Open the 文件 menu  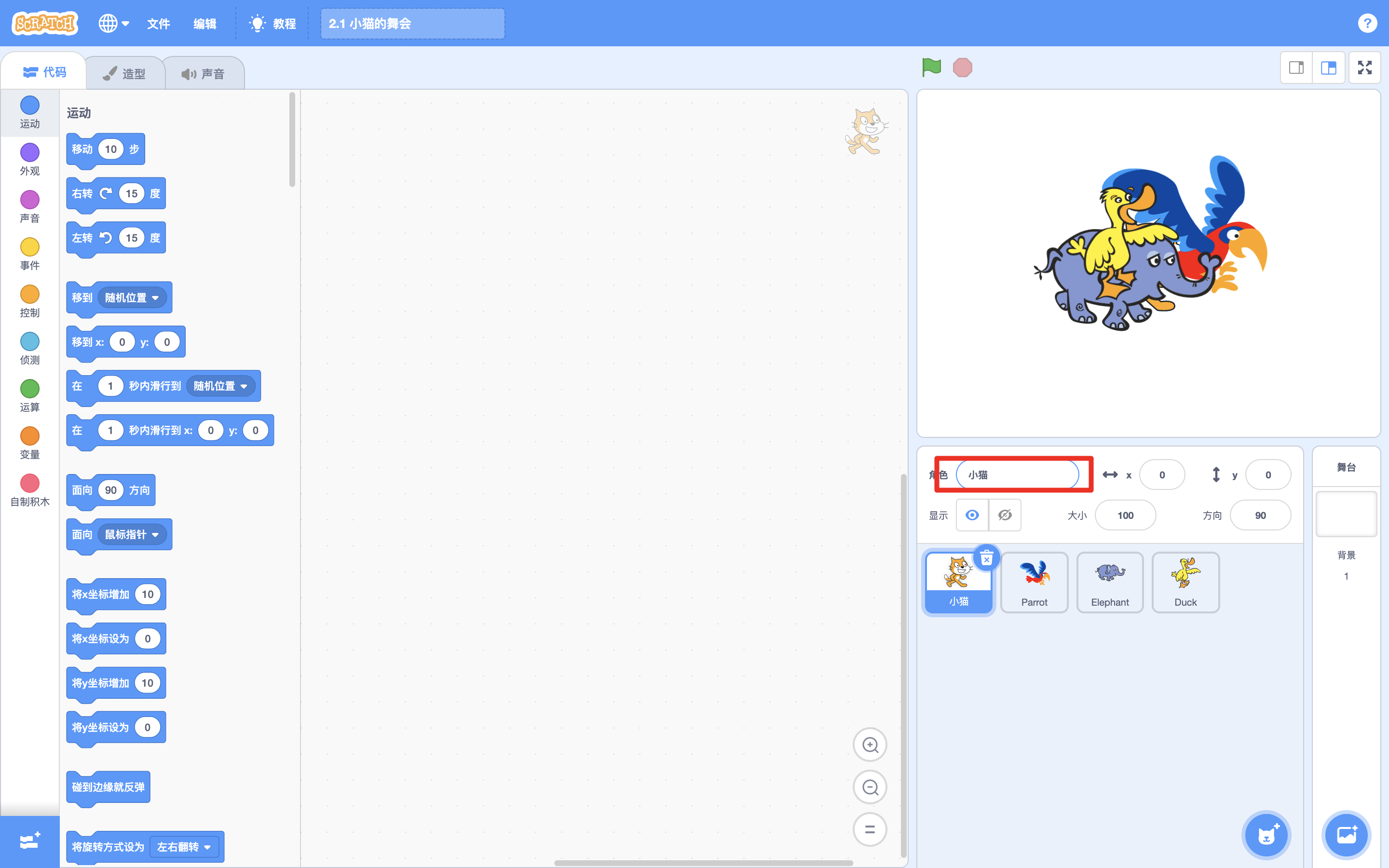tap(158, 24)
